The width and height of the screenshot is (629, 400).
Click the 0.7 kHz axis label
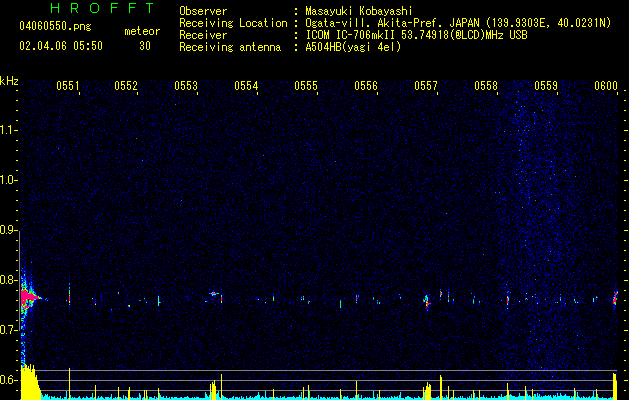[8, 330]
